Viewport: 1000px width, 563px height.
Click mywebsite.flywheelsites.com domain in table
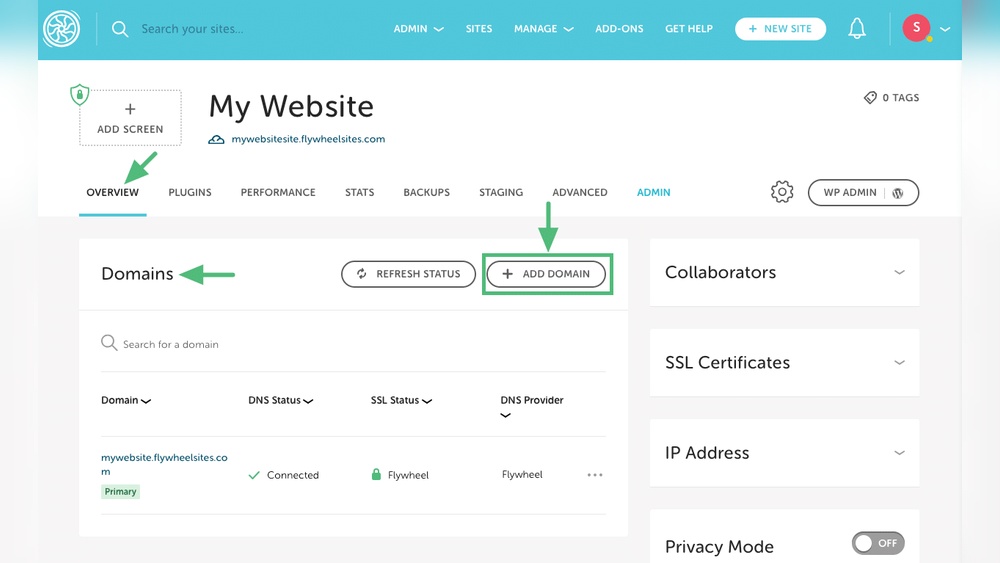click(164, 464)
